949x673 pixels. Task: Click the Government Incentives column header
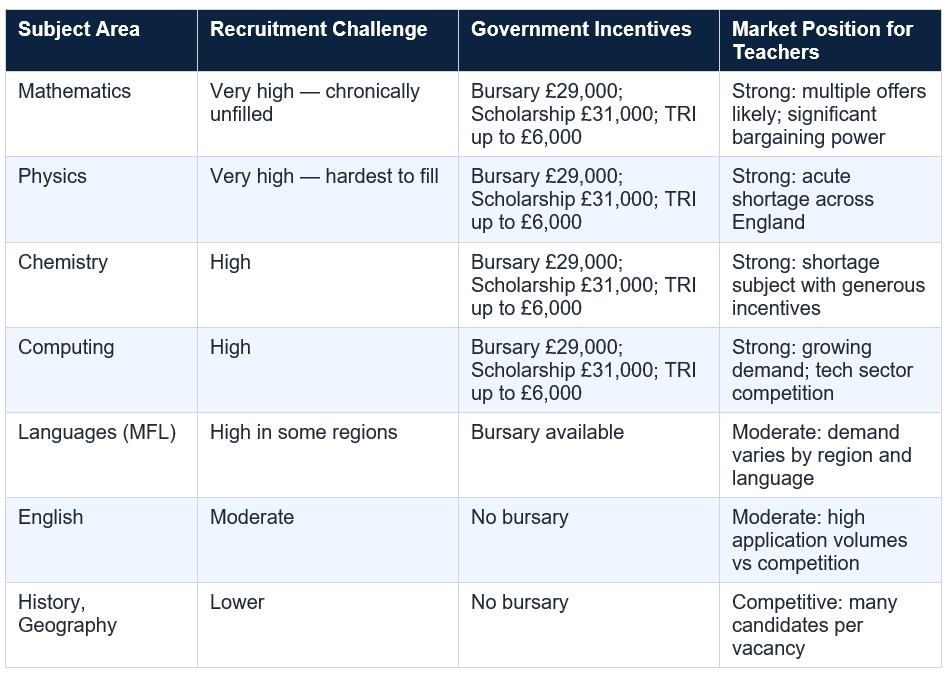pyautogui.click(x=589, y=41)
